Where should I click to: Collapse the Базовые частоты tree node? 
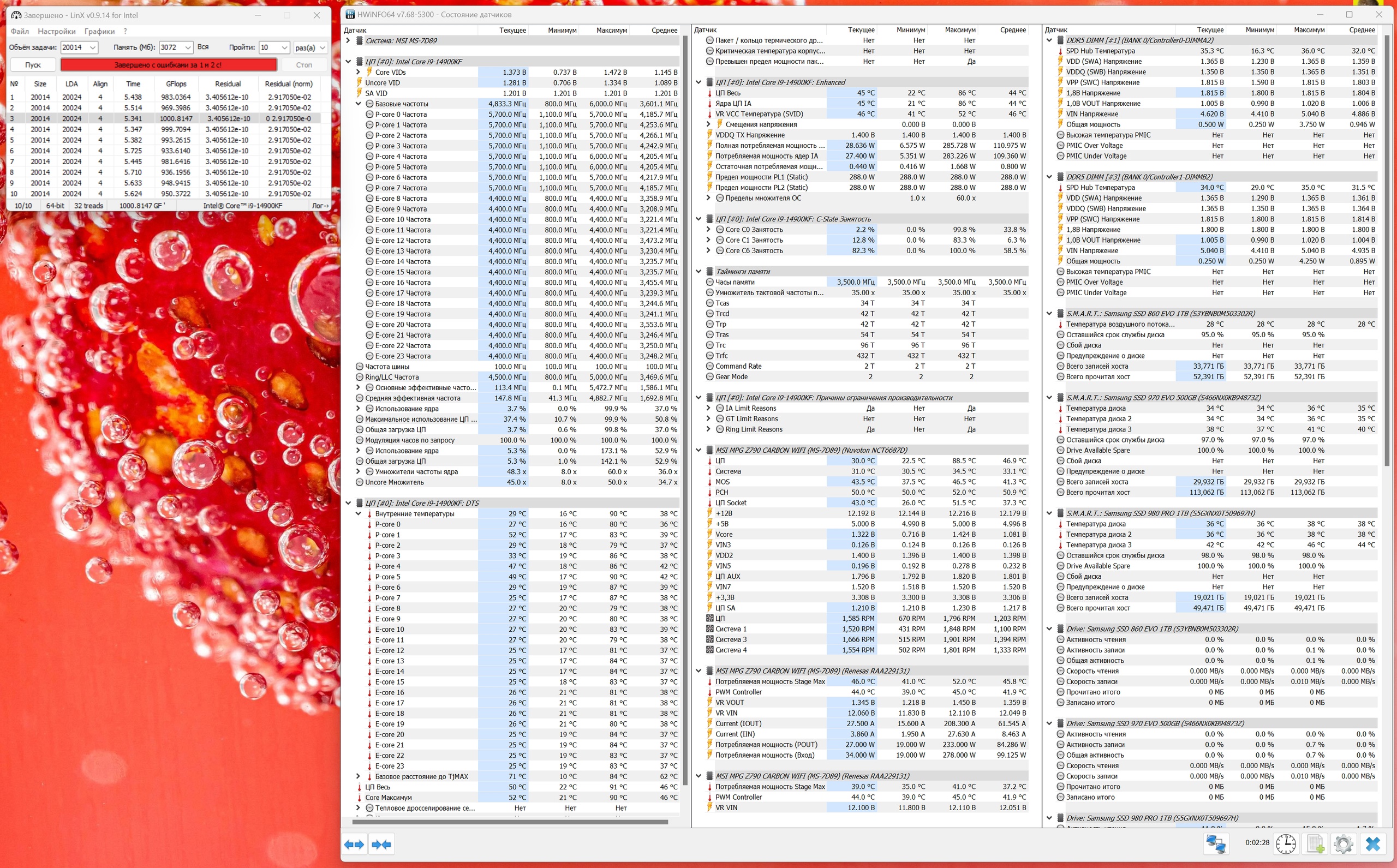(359, 104)
